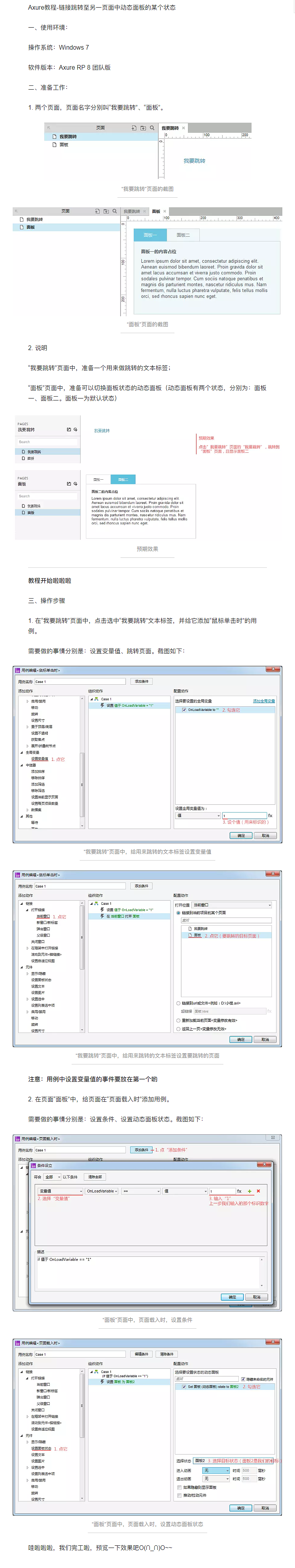Click add-folder icon in first Axure pages panel screenshot

143,128
